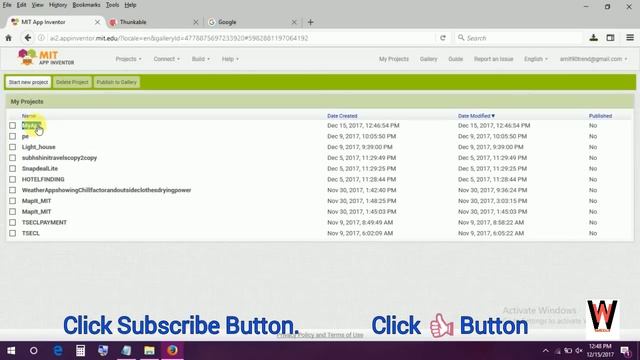Open the notification center icon
640x360 pixels.
click(x=625, y=350)
